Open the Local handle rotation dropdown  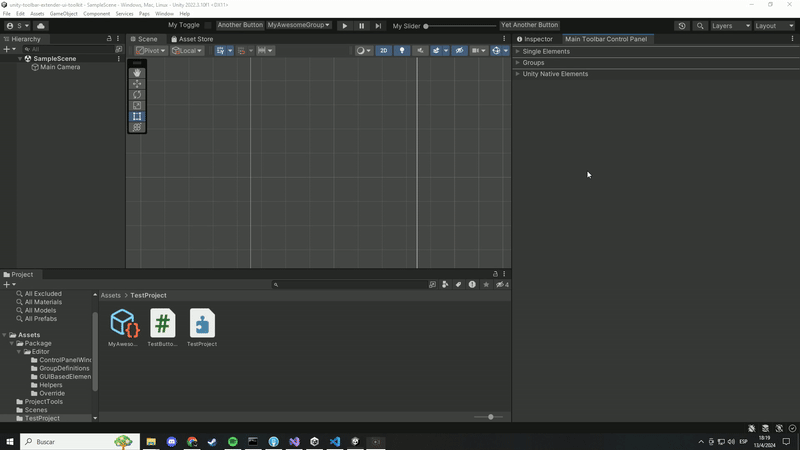(187, 51)
